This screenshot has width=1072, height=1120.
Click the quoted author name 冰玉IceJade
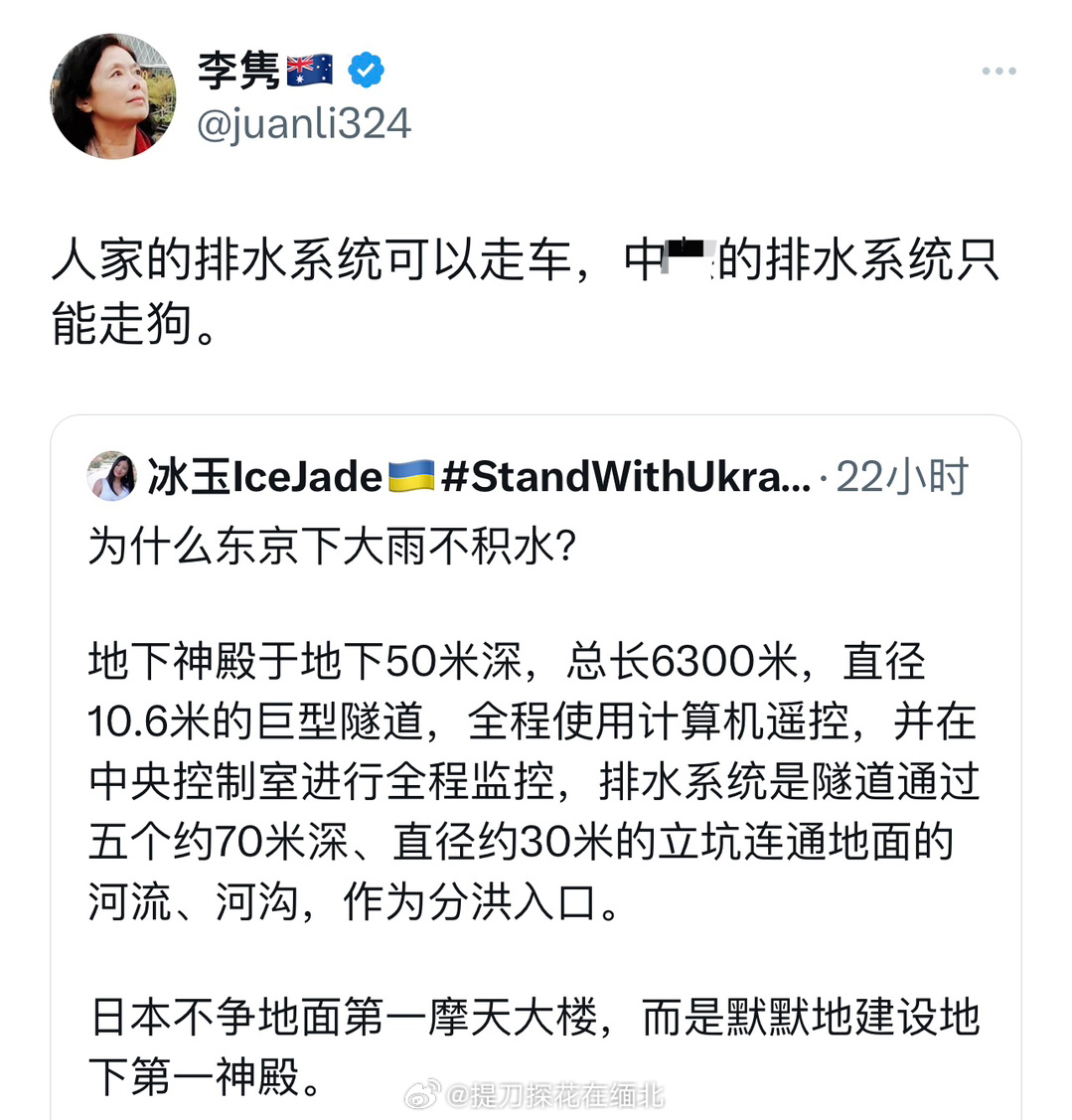265,476
